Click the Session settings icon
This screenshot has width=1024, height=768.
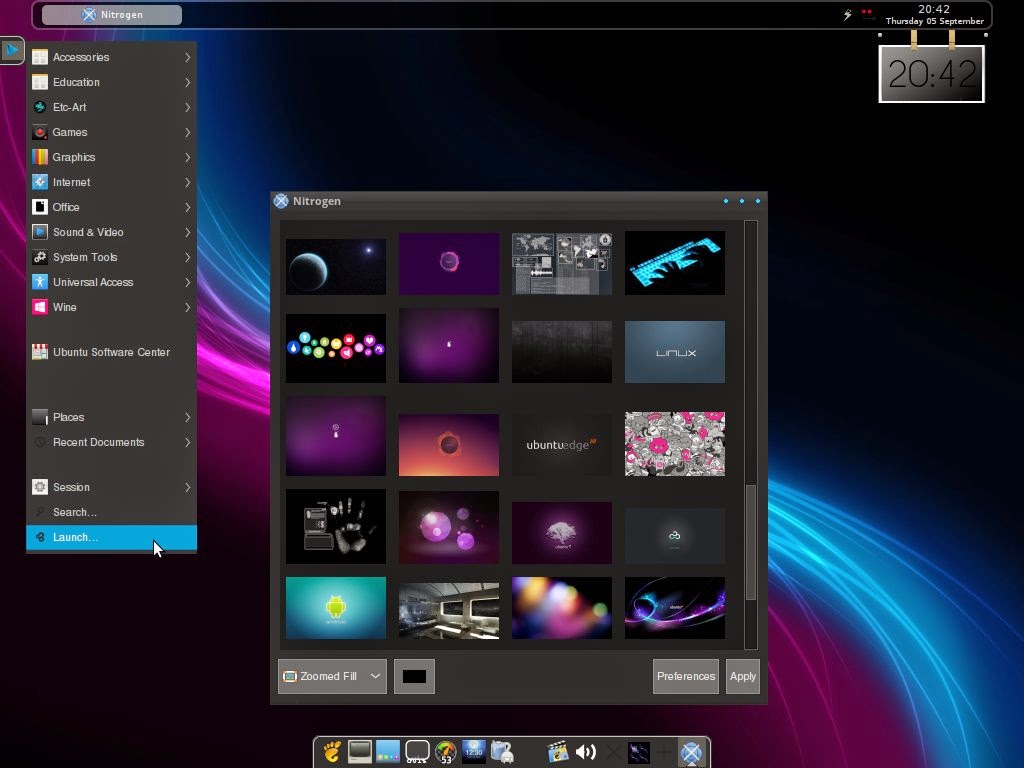[40, 487]
